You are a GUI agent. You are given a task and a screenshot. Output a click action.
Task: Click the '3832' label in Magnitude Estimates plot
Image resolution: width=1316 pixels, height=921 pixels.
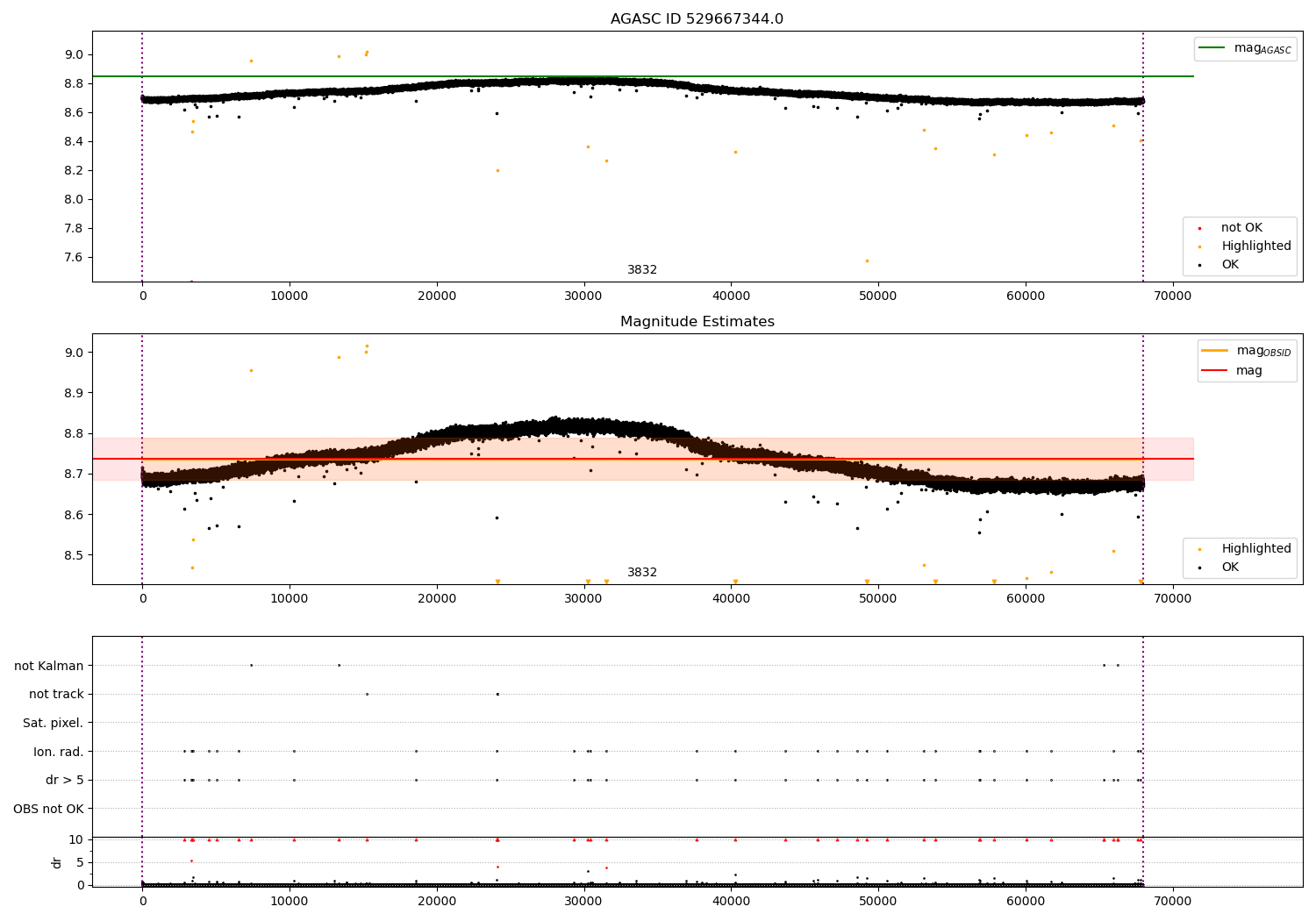[642, 572]
